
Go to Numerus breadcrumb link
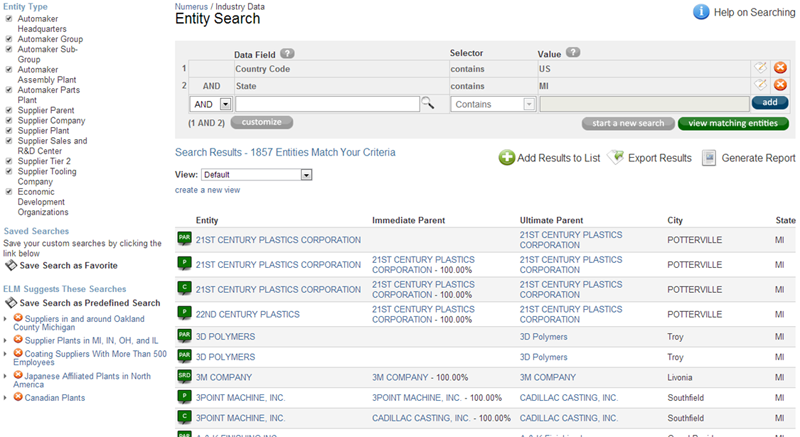191,6
